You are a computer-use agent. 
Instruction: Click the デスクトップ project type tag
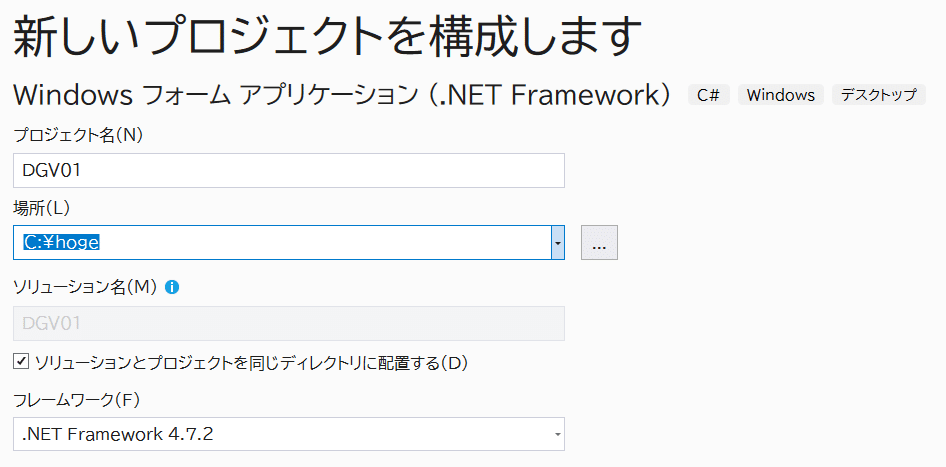pyautogui.click(x=879, y=95)
